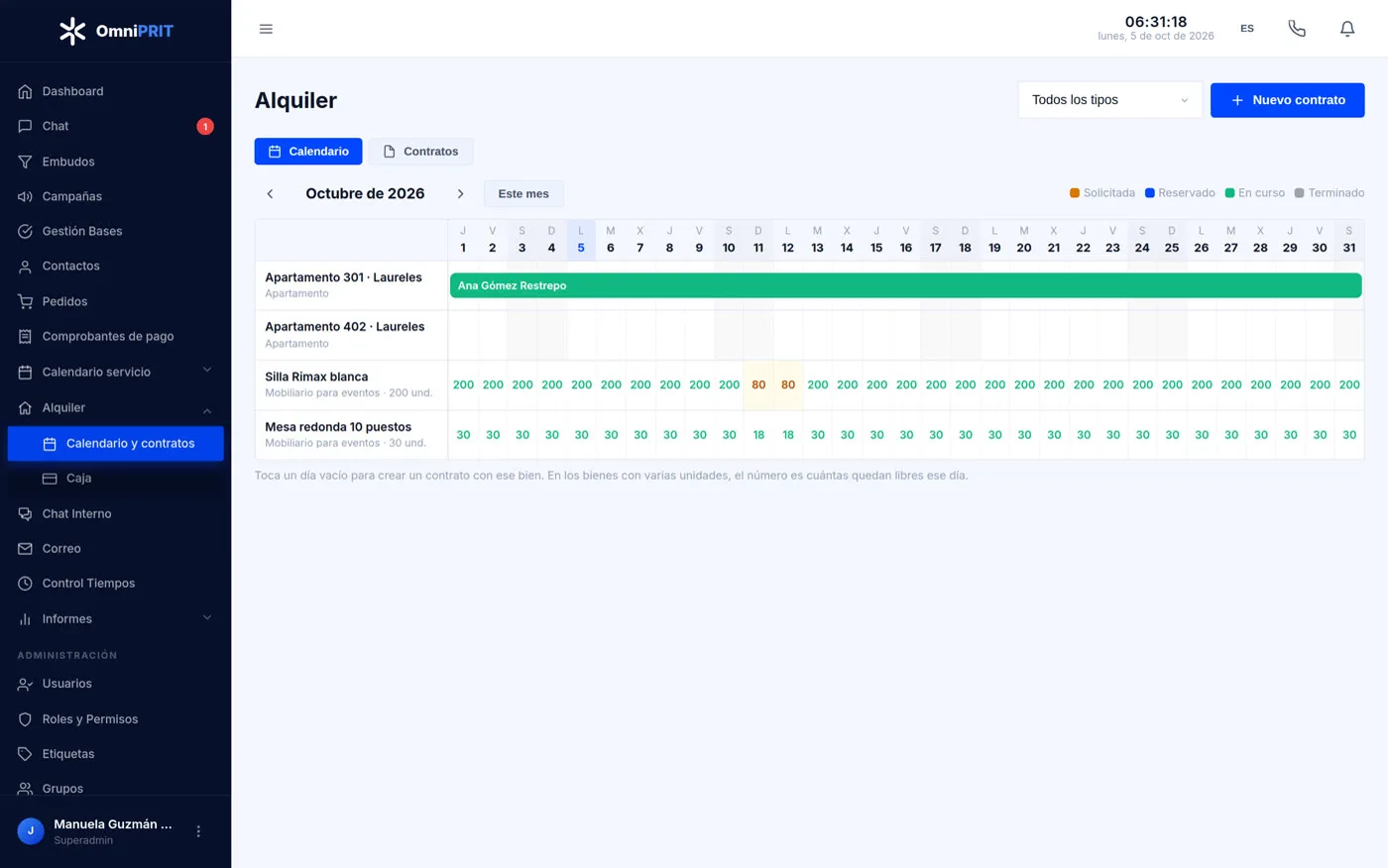Change language via ES selector
This screenshot has width=1388, height=868.
click(1247, 29)
